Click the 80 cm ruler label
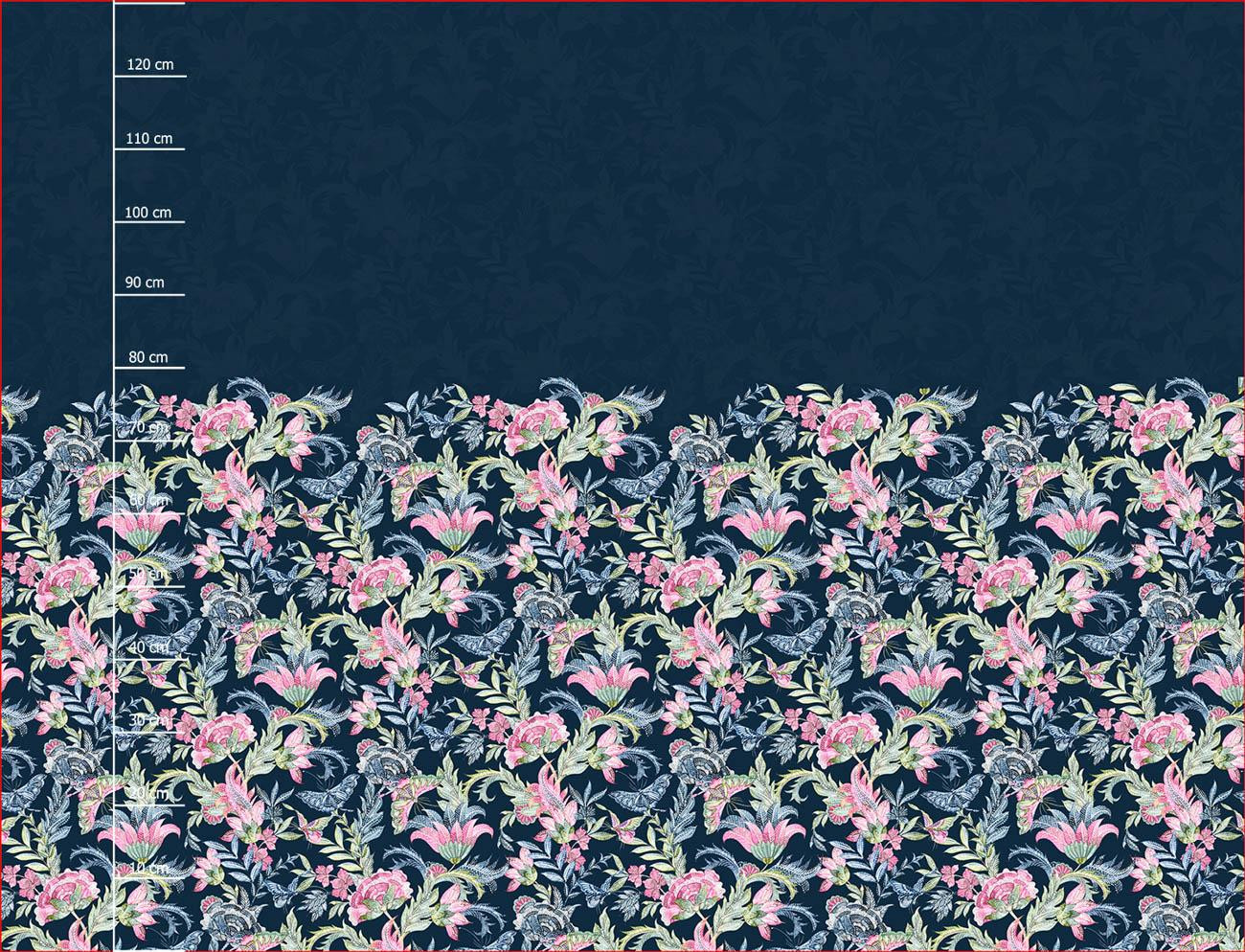1245x952 pixels. pos(148,357)
